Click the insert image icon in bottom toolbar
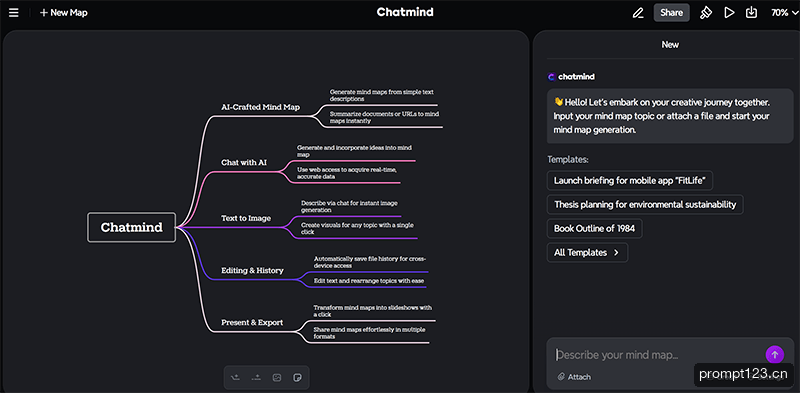The image size is (800, 393). pyautogui.click(x=277, y=378)
